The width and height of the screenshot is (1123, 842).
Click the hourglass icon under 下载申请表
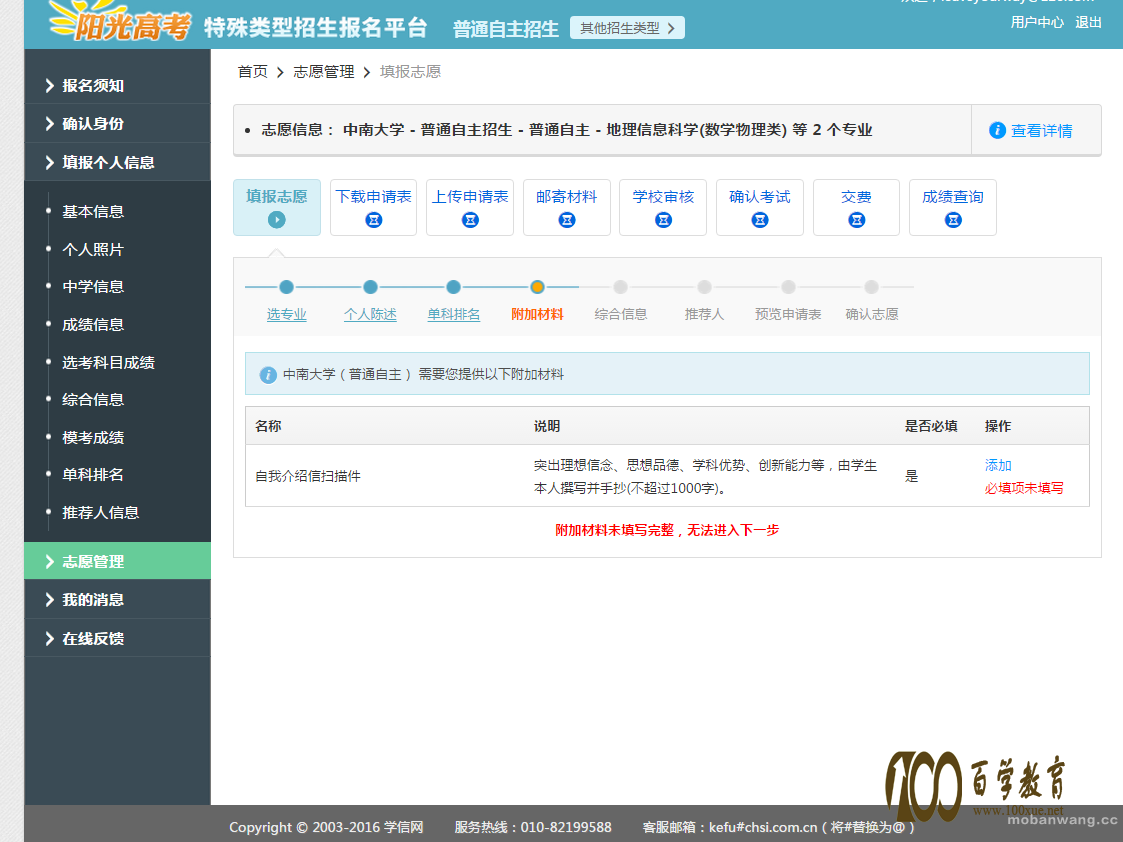coord(374,220)
